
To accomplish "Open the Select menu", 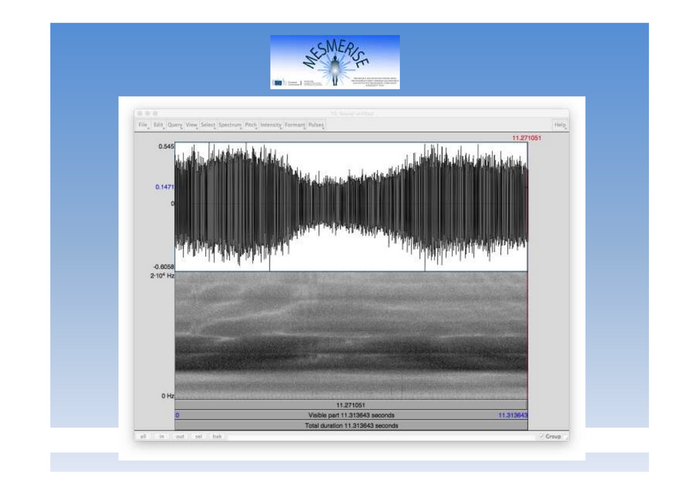I will 208,125.
